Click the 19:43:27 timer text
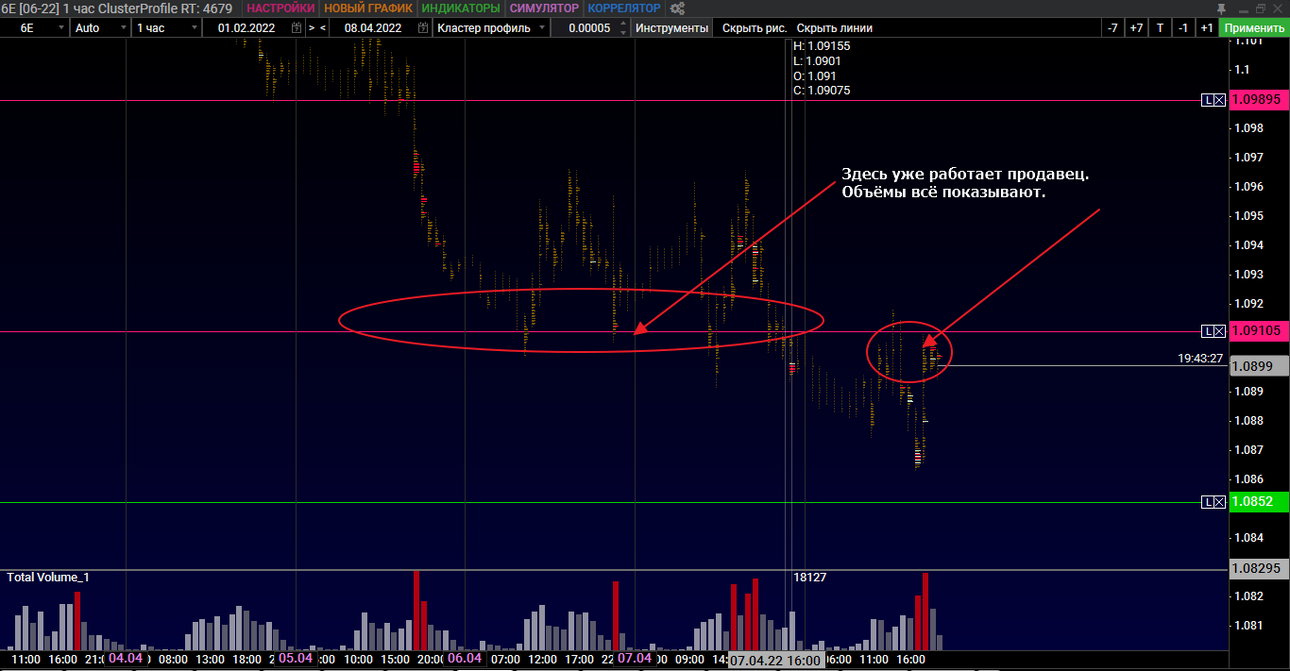Image resolution: width=1290 pixels, height=671 pixels. pyautogui.click(x=1201, y=357)
